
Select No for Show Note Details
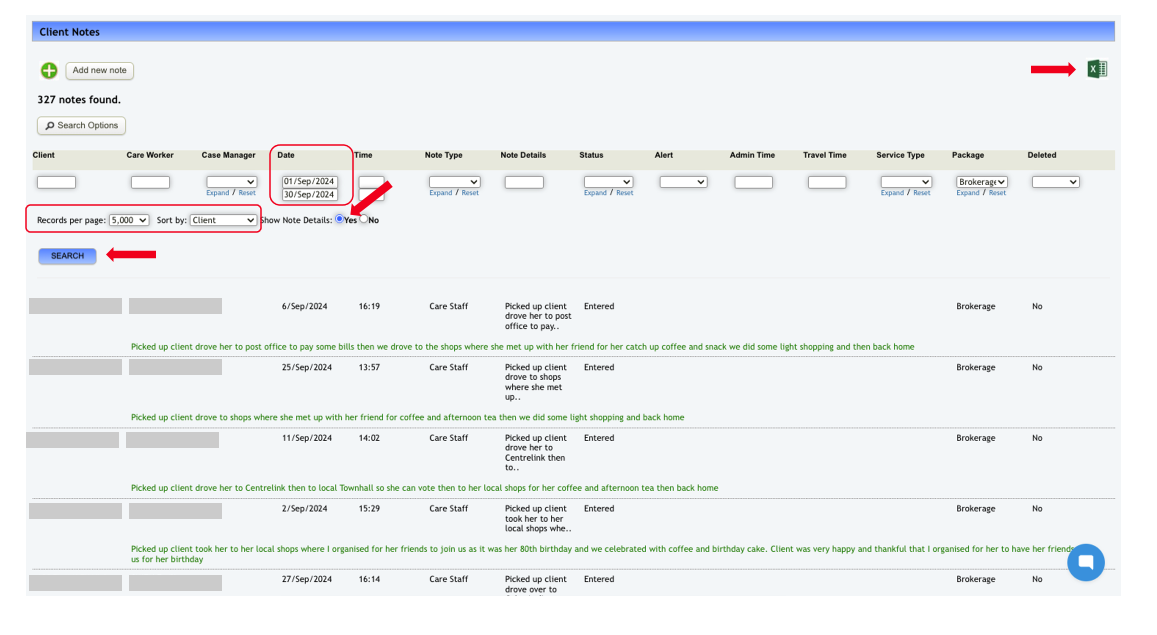[364, 219]
